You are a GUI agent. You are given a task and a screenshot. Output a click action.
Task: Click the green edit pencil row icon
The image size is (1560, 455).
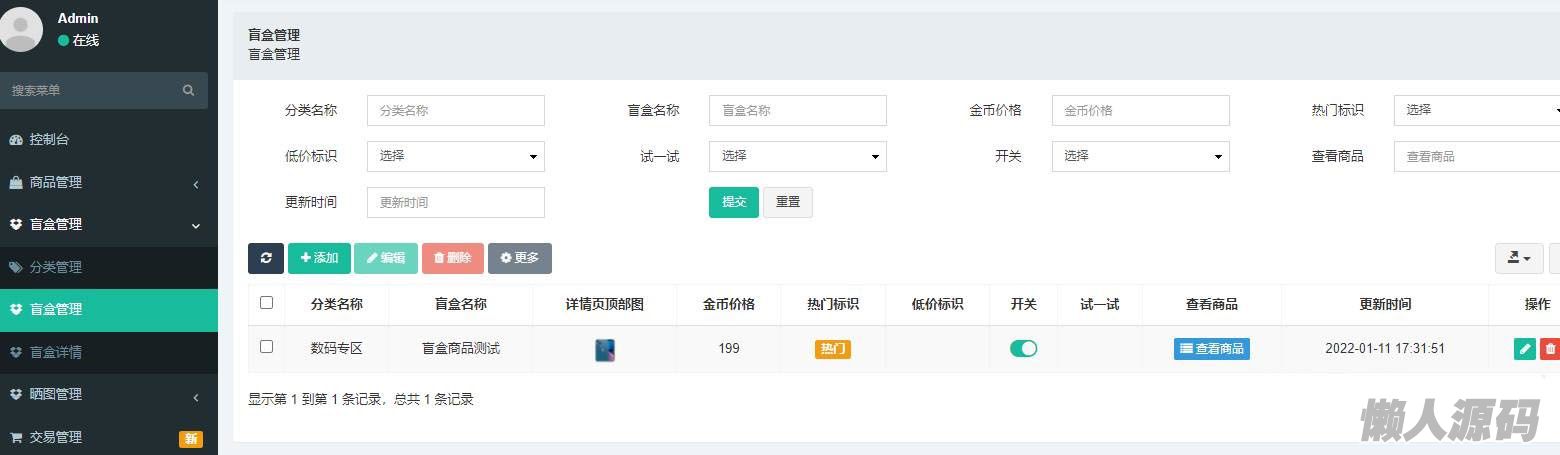[x=1525, y=349]
